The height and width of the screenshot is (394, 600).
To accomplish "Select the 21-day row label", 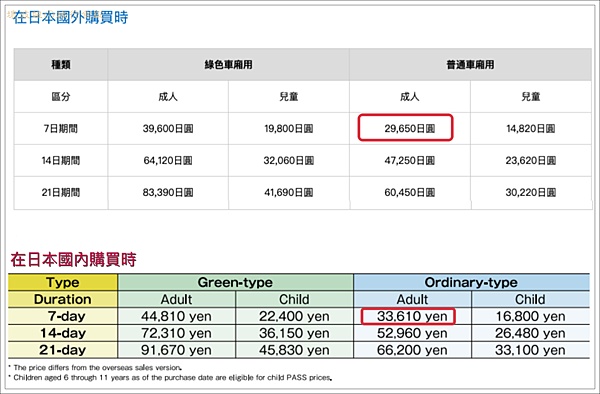I will (x=63, y=350).
